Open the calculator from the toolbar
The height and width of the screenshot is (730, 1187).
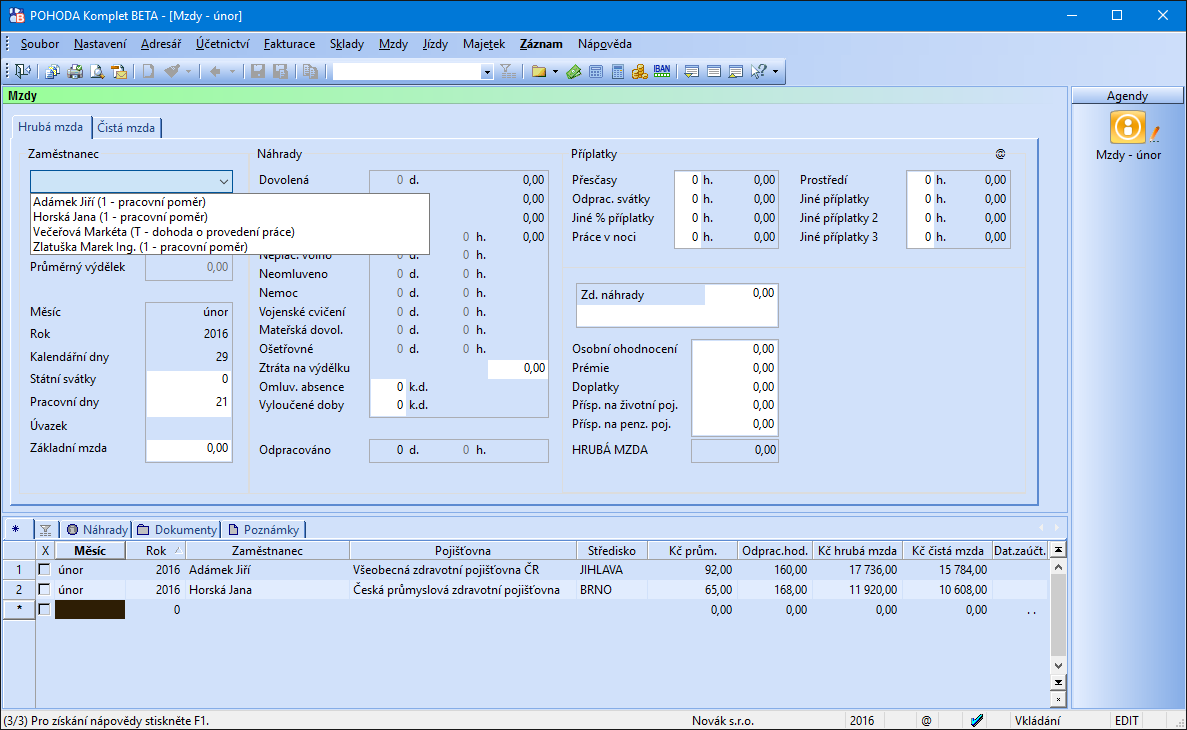(x=618, y=71)
